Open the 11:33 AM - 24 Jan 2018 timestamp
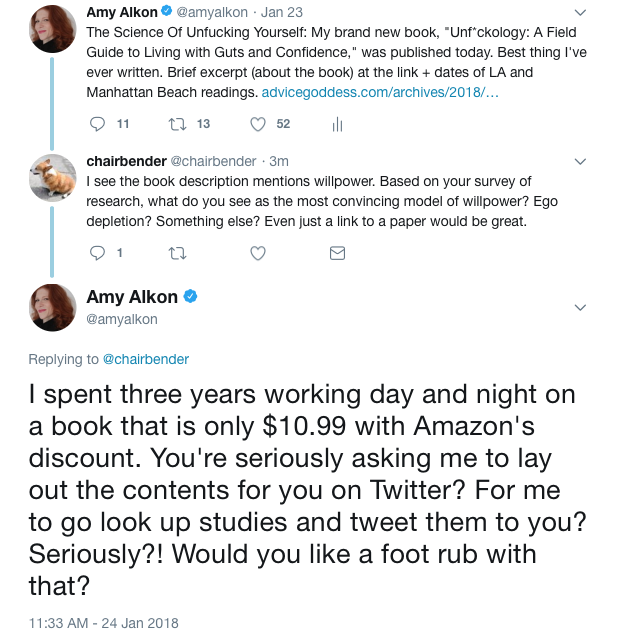Viewport: 622px width, 644px height. (104, 622)
